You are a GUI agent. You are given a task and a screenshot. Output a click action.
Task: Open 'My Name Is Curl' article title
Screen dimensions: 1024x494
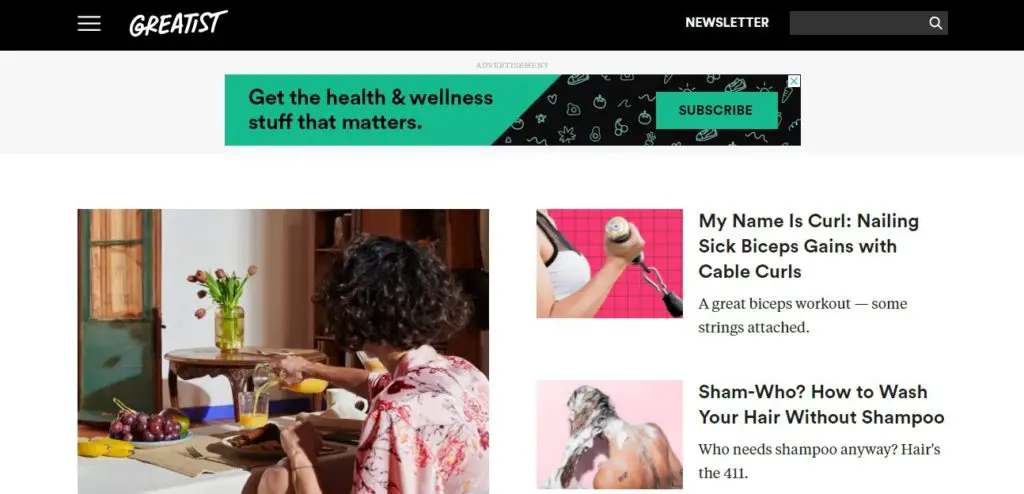point(808,246)
